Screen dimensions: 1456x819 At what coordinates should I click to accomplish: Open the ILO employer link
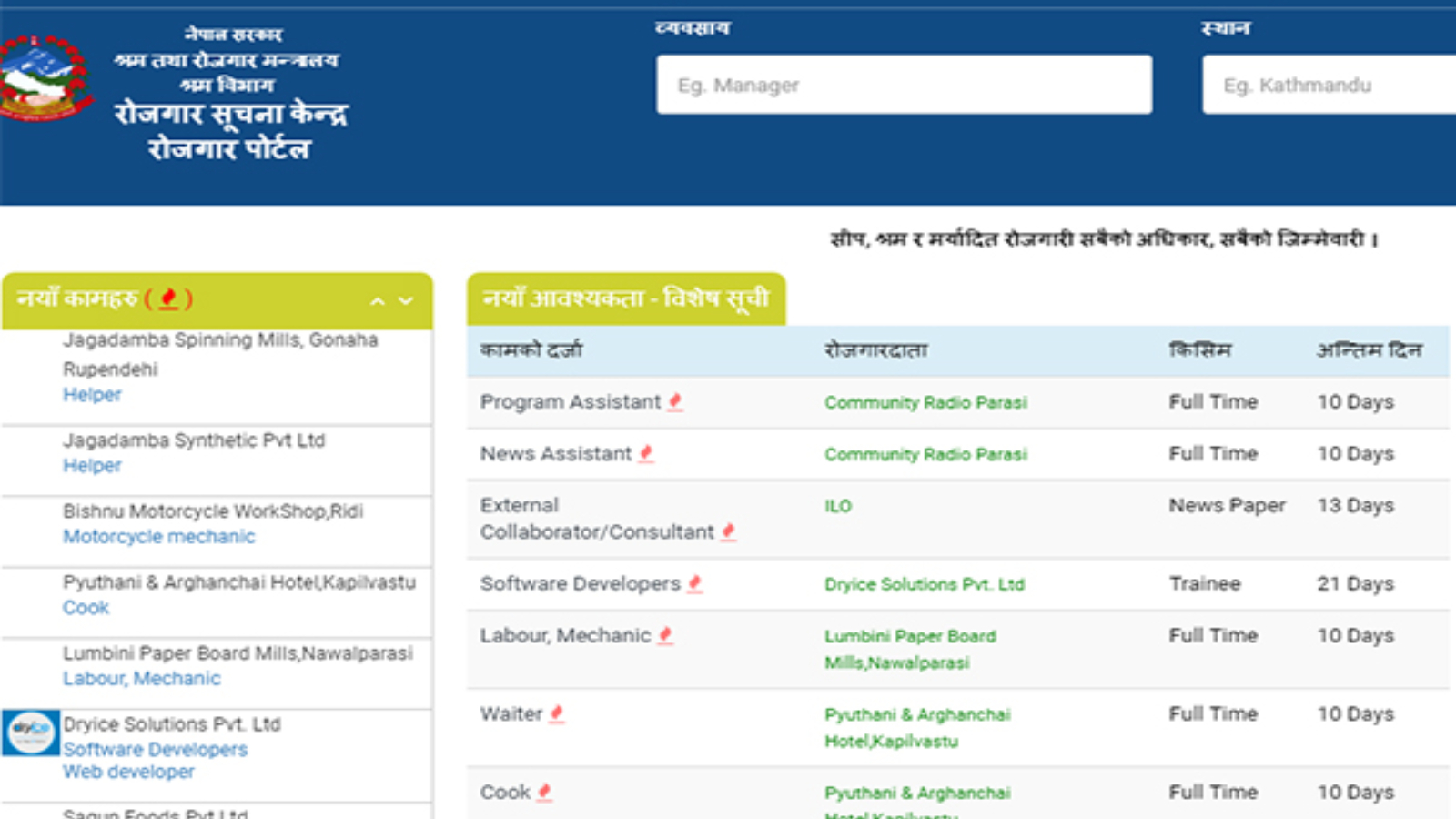(x=838, y=506)
